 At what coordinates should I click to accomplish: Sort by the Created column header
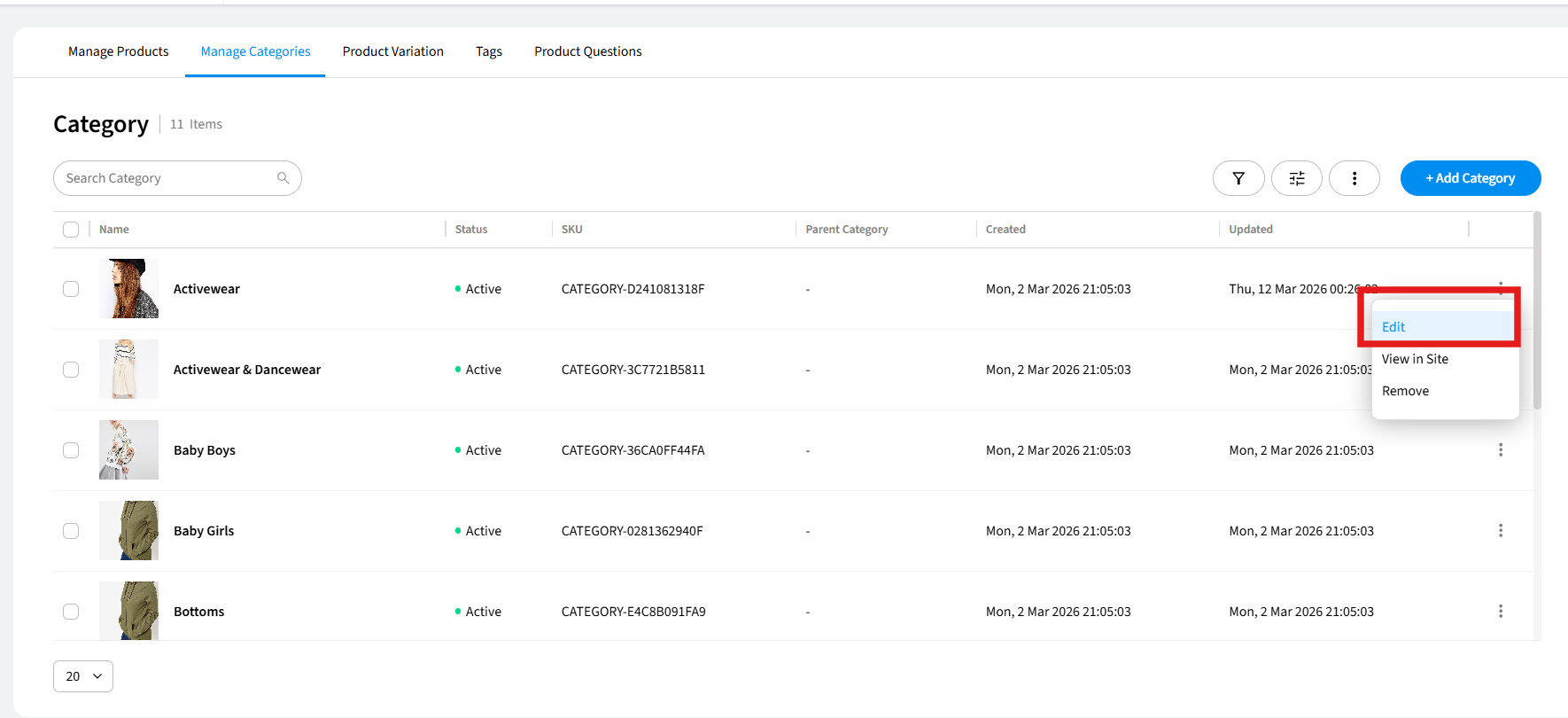point(1005,230)
